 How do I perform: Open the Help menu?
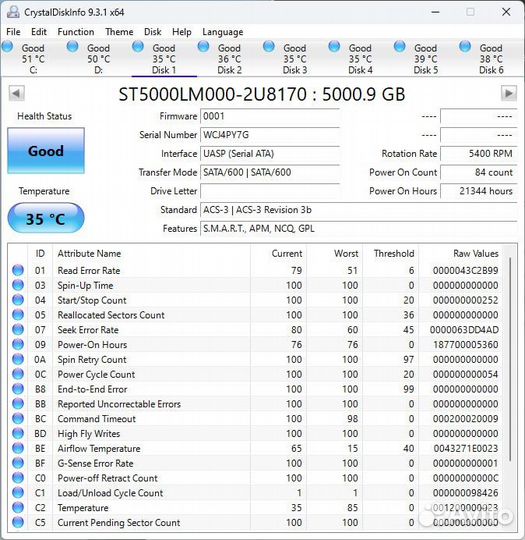click(182, 32)
